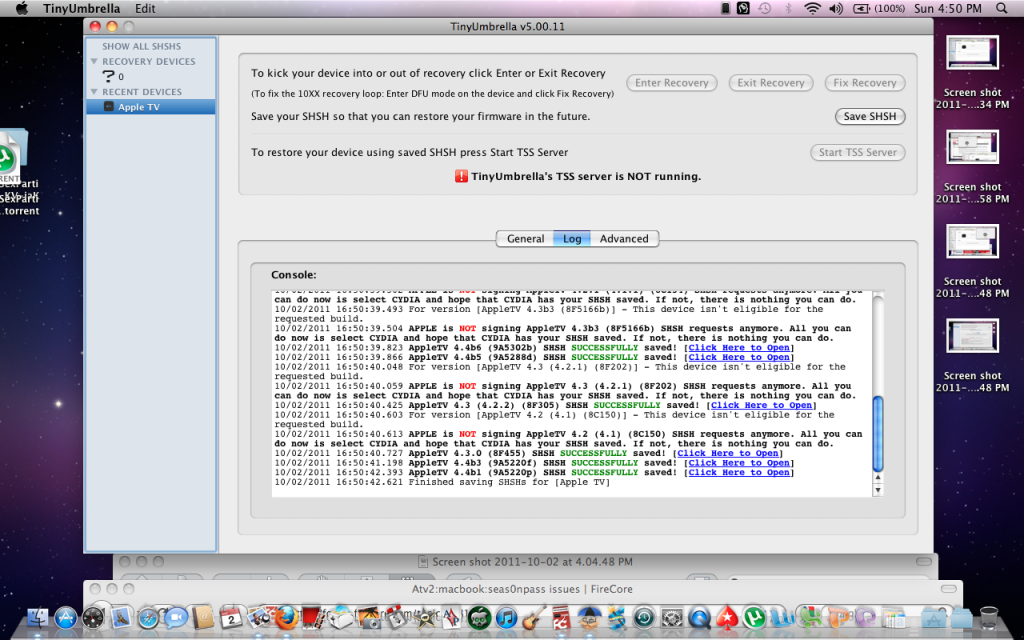Open link for AppleTV 4.3.0 SHSH
The image size is (1024, 640).
728,453
